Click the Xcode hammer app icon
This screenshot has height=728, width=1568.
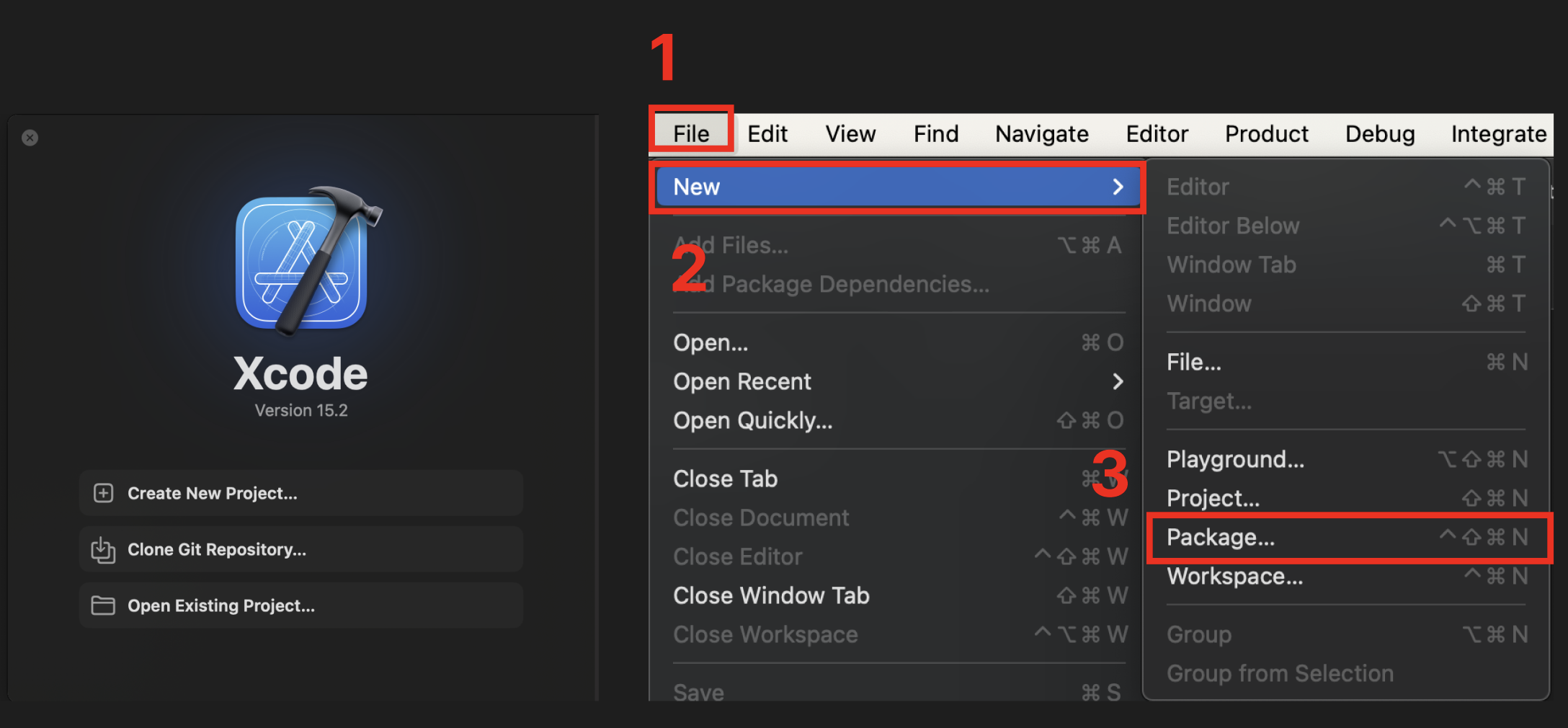pos(308,261)
